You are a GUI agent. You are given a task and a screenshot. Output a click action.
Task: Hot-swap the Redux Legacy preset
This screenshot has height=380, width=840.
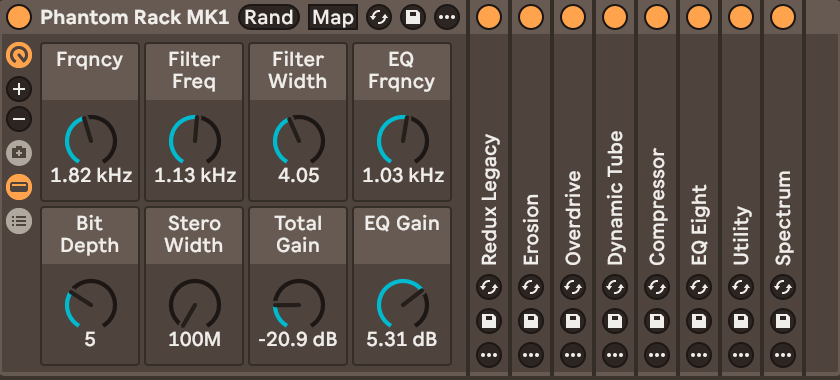[489, 287]
